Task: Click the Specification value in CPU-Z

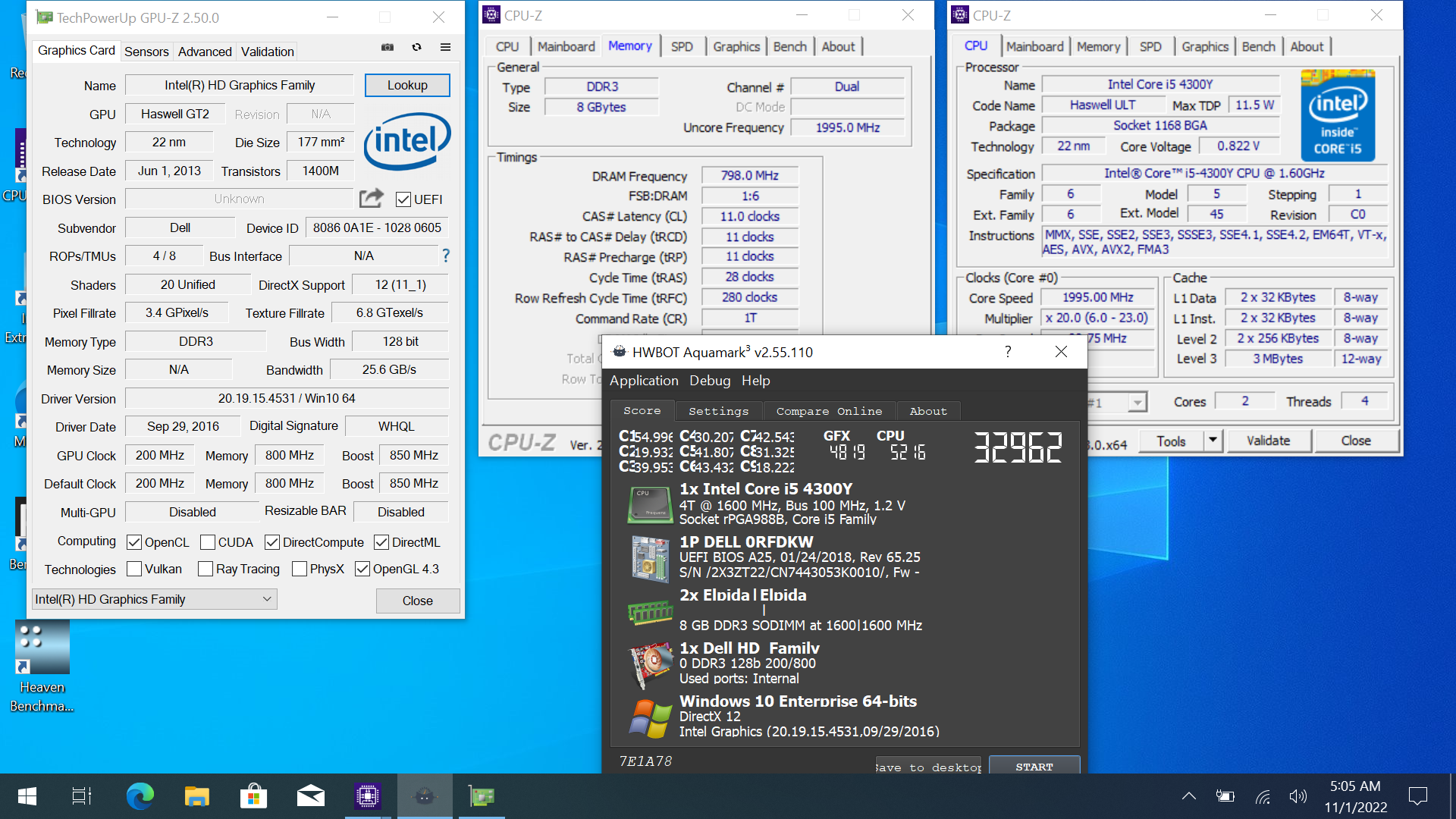Action: click(x=1214, y=173)
